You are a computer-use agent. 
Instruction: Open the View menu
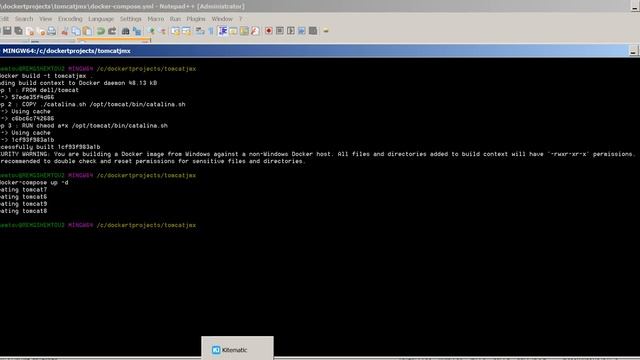(x=45, y=19)
